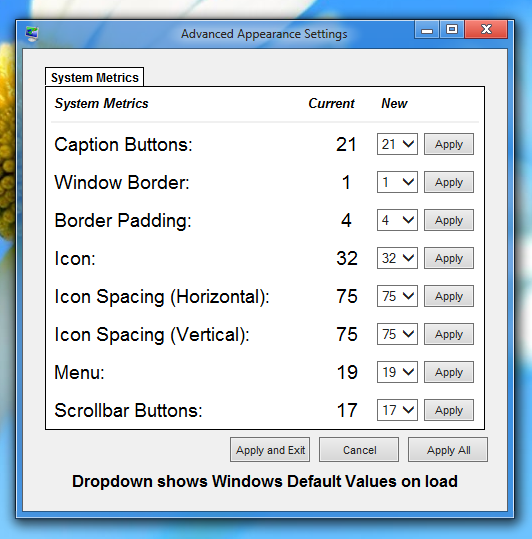Click the 'Current' column header

[331, 103]
